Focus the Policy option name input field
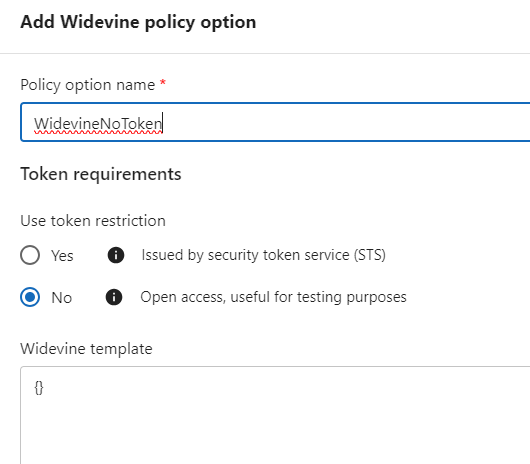Screen dimensions: 530x464 click(x=275, y=122)
